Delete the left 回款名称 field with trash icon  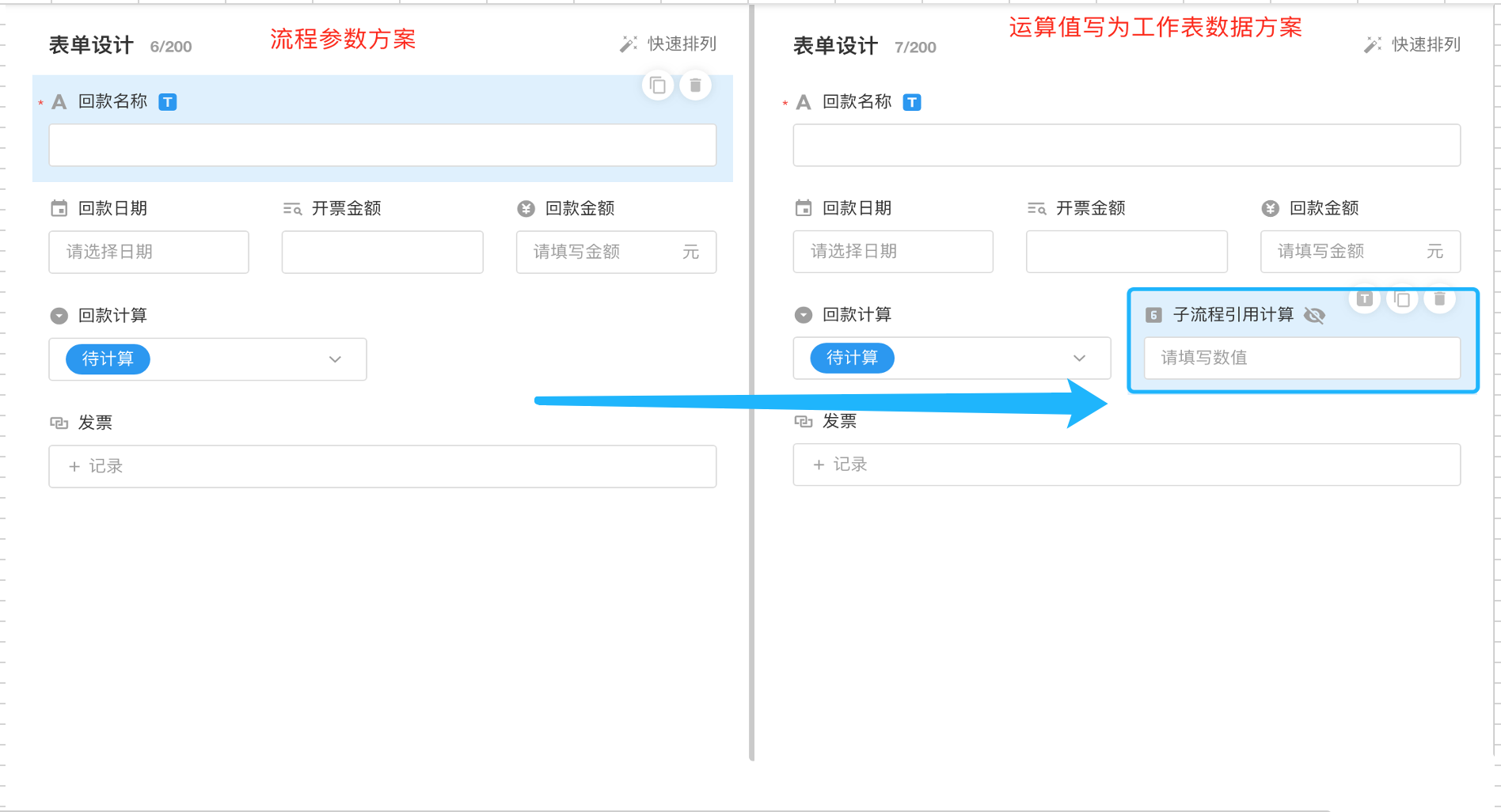[x=695, y=85]
